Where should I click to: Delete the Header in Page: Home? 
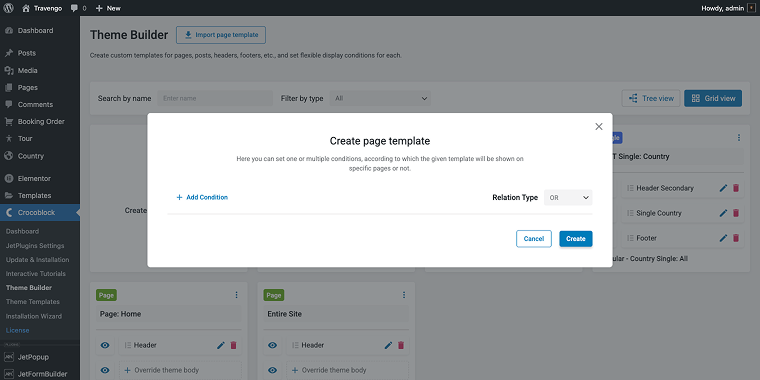[233, 345]
